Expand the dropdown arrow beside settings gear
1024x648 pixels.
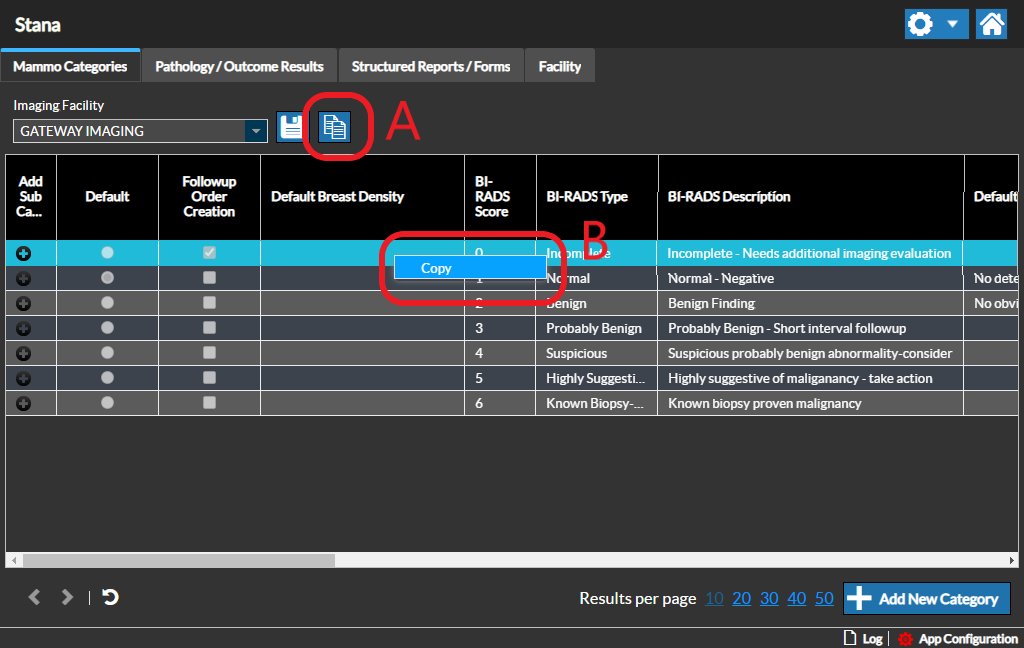click(953, 24)
